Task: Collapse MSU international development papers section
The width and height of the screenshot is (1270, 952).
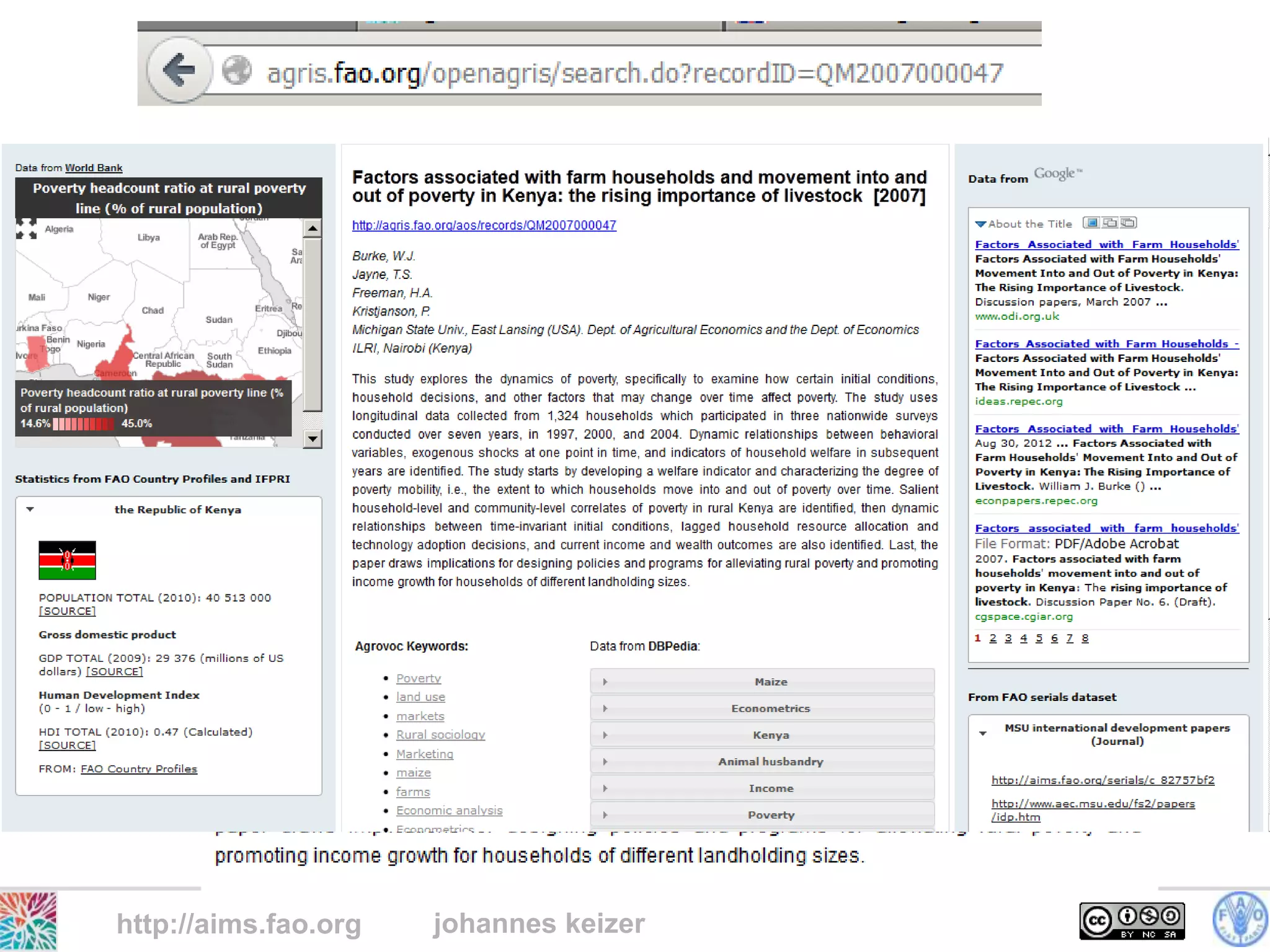Action: click(983, 734)
